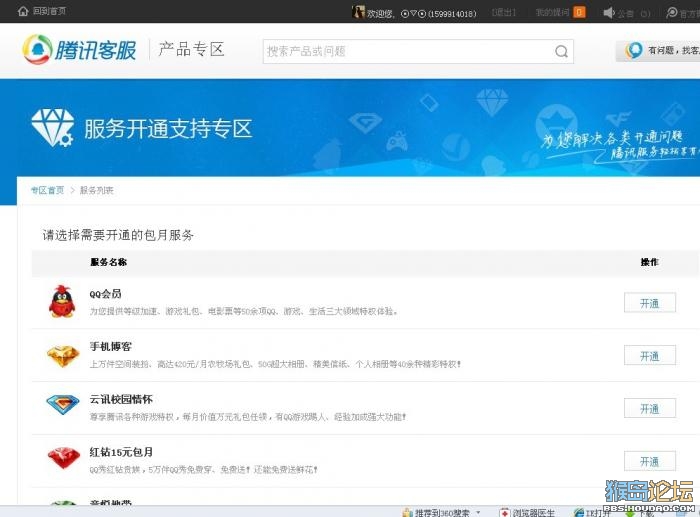This screenshot has width=700, height=517.
Task: Click the red diamond icon for 红钻15元包月
Action: [63, 458]
